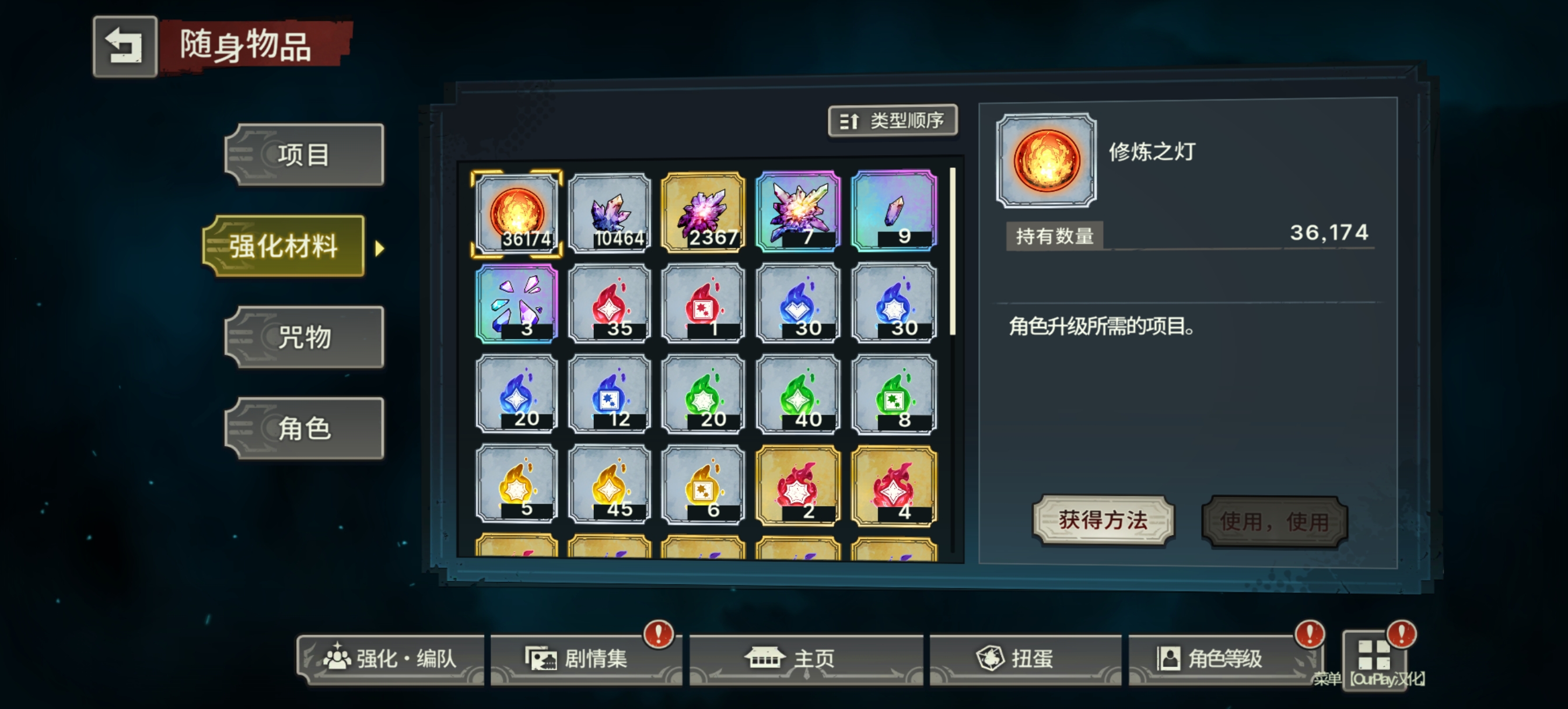Screen dimensions: 1568x709
Task: Select the red flame item with 35
Action: click(x=610, y=303)
